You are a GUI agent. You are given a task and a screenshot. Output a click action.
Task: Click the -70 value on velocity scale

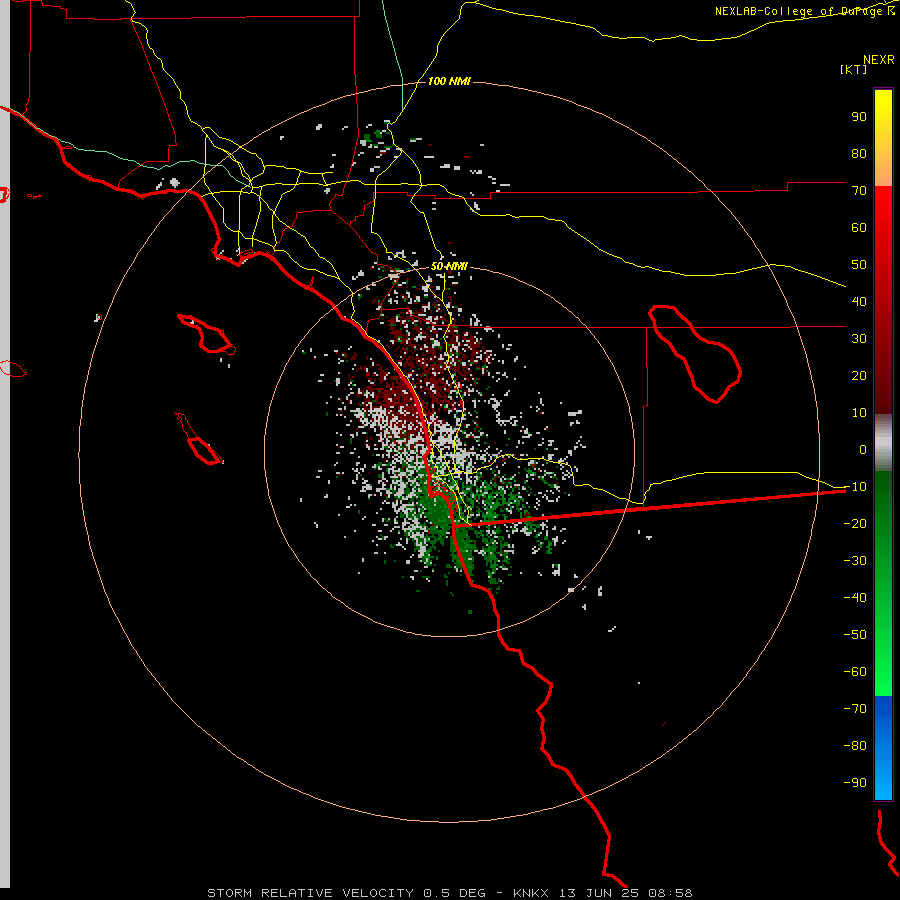pyautogui.click(x=855, y=708)
